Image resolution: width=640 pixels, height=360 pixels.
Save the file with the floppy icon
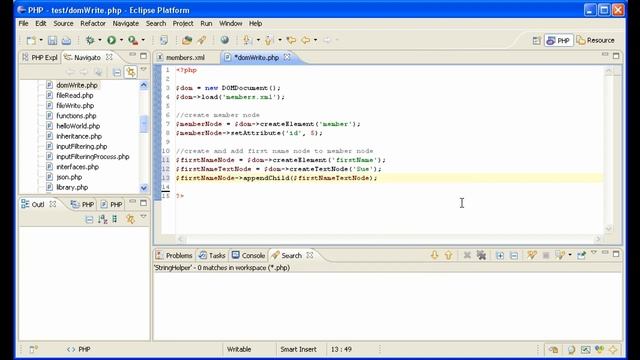(52, 40)
